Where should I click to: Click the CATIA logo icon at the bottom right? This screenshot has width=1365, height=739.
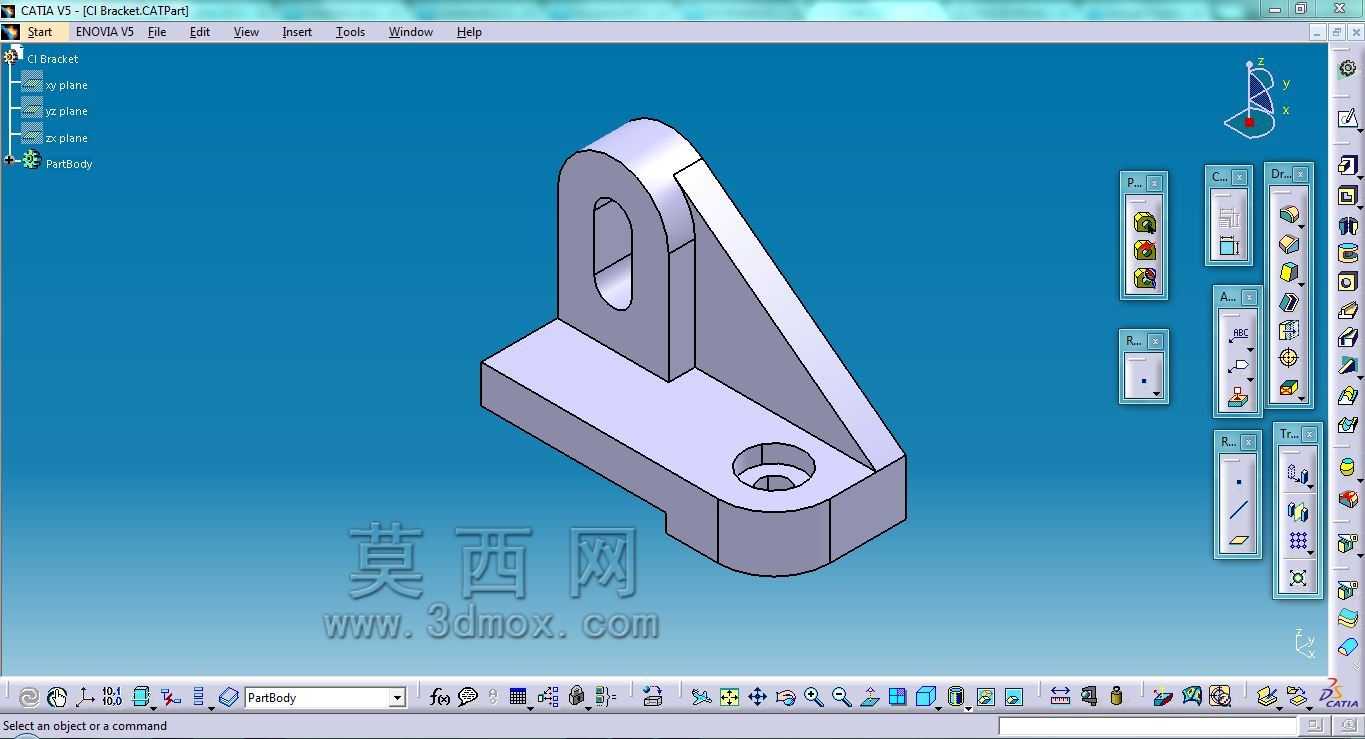pyautogui.click(x=1340, y=693)
